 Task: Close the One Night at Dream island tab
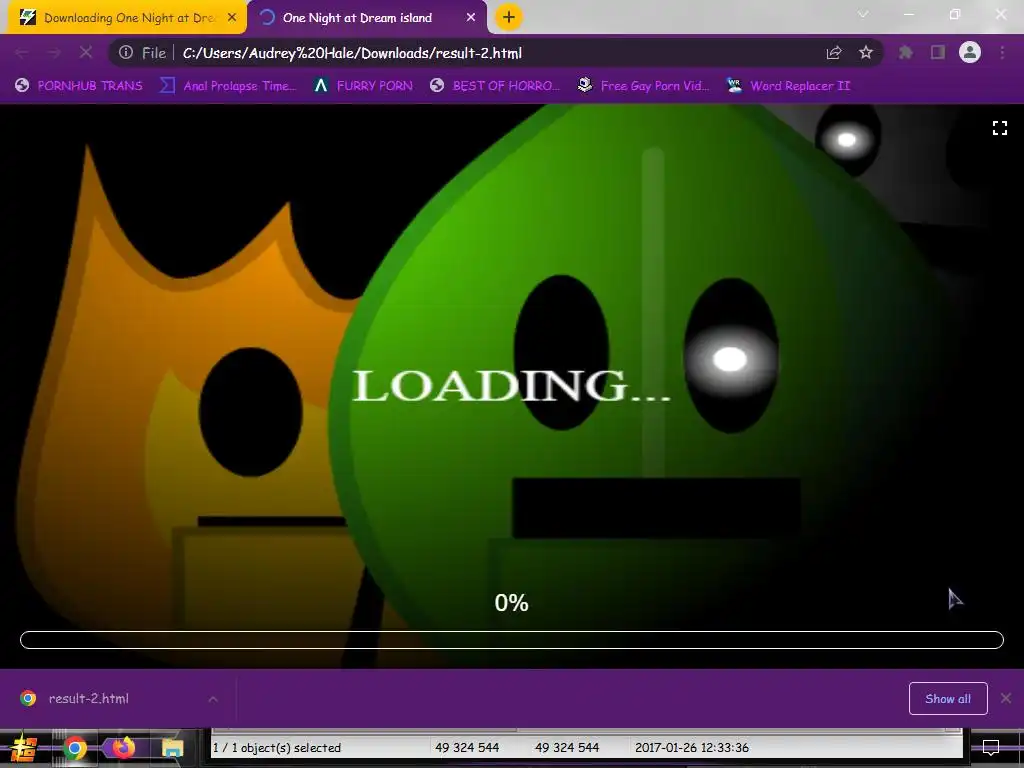[x=471, y=18]
